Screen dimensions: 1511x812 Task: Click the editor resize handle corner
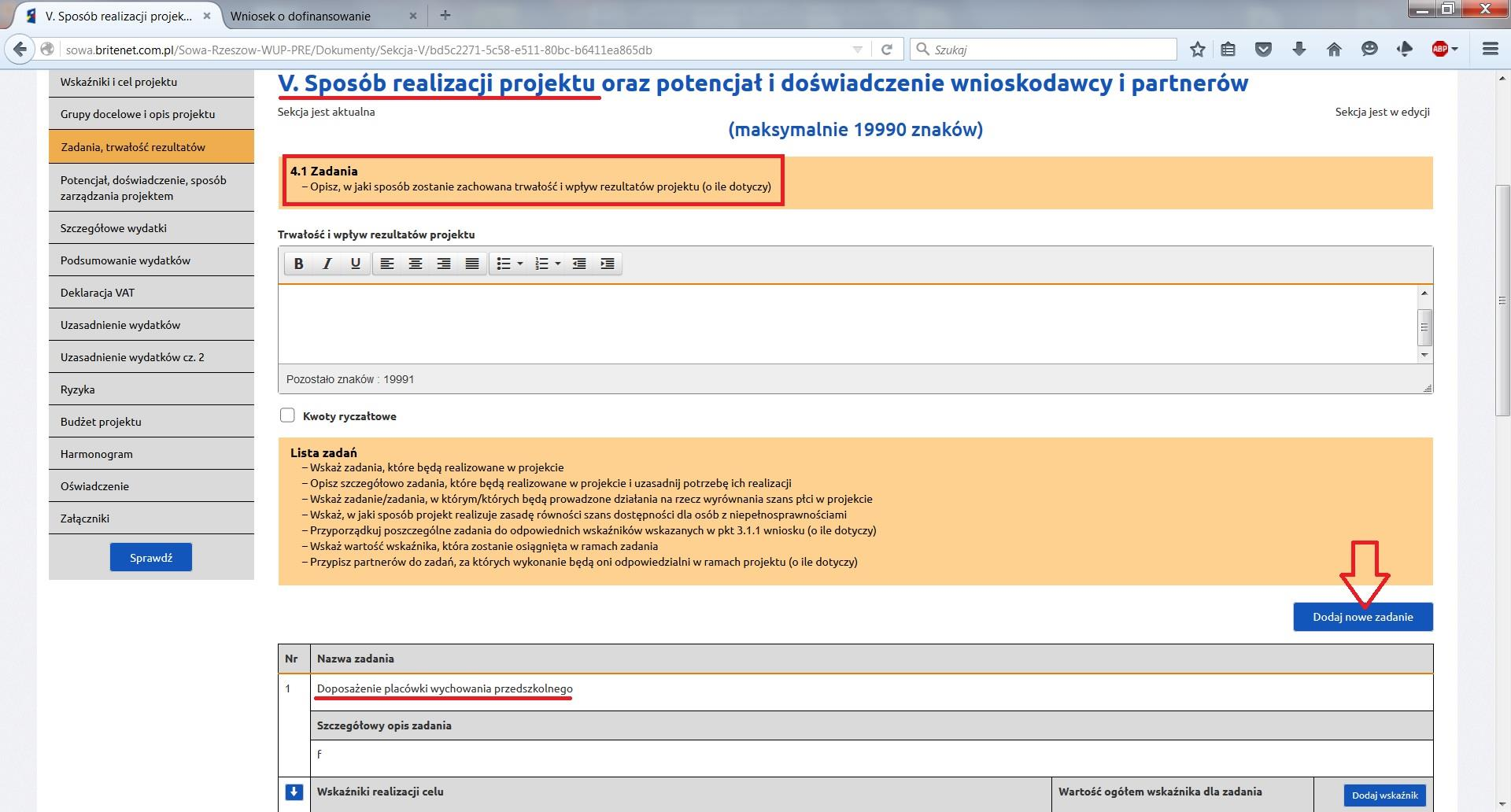coord(1428,388)
